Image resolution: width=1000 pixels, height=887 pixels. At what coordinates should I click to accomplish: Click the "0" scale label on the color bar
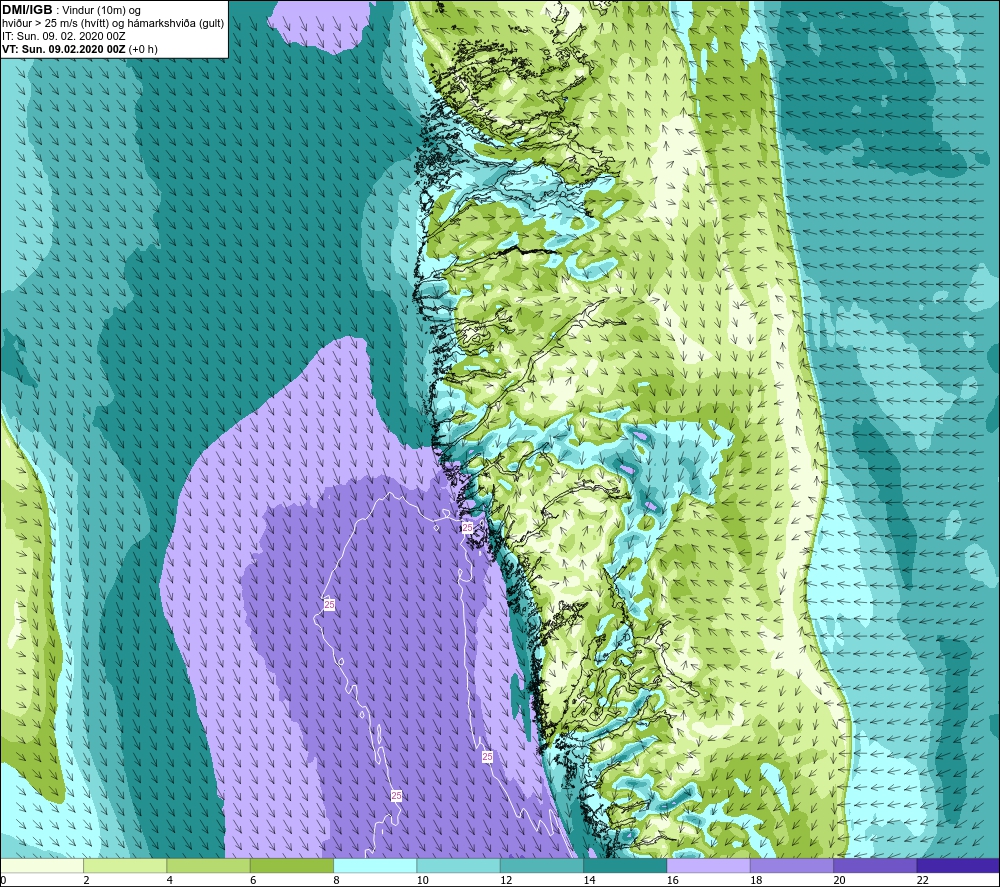3,880
